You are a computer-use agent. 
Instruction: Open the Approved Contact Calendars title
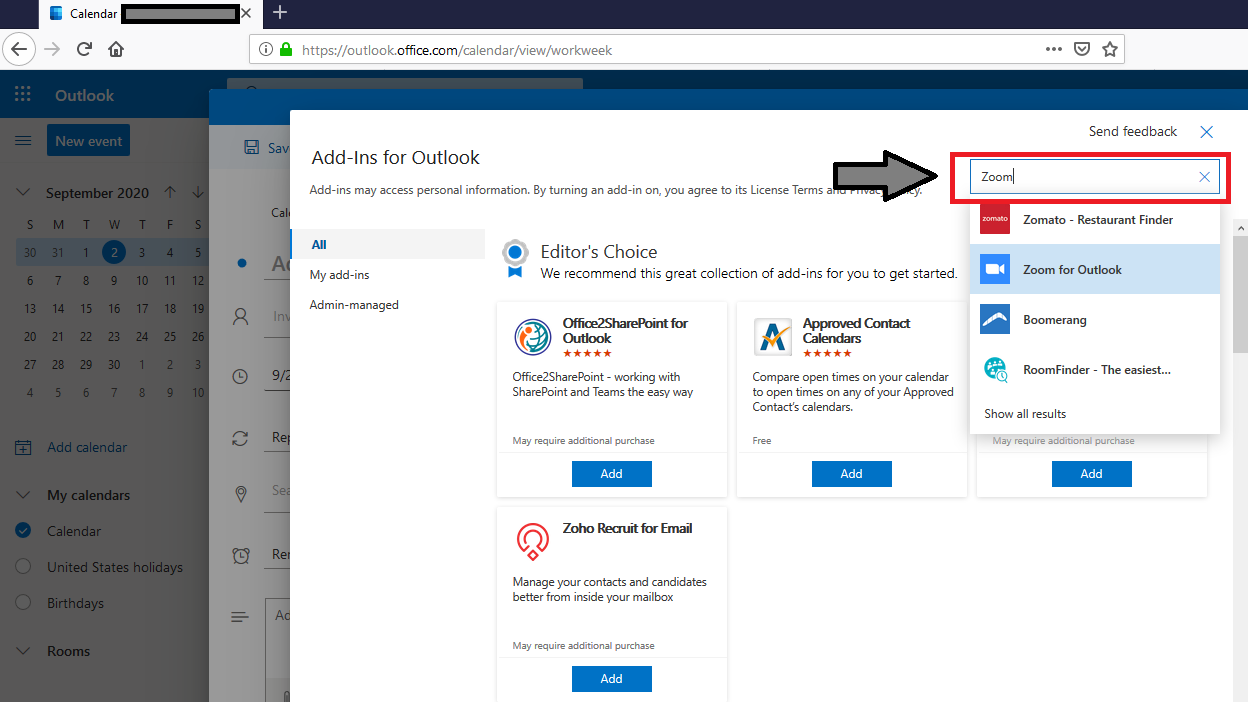(856, 331)
